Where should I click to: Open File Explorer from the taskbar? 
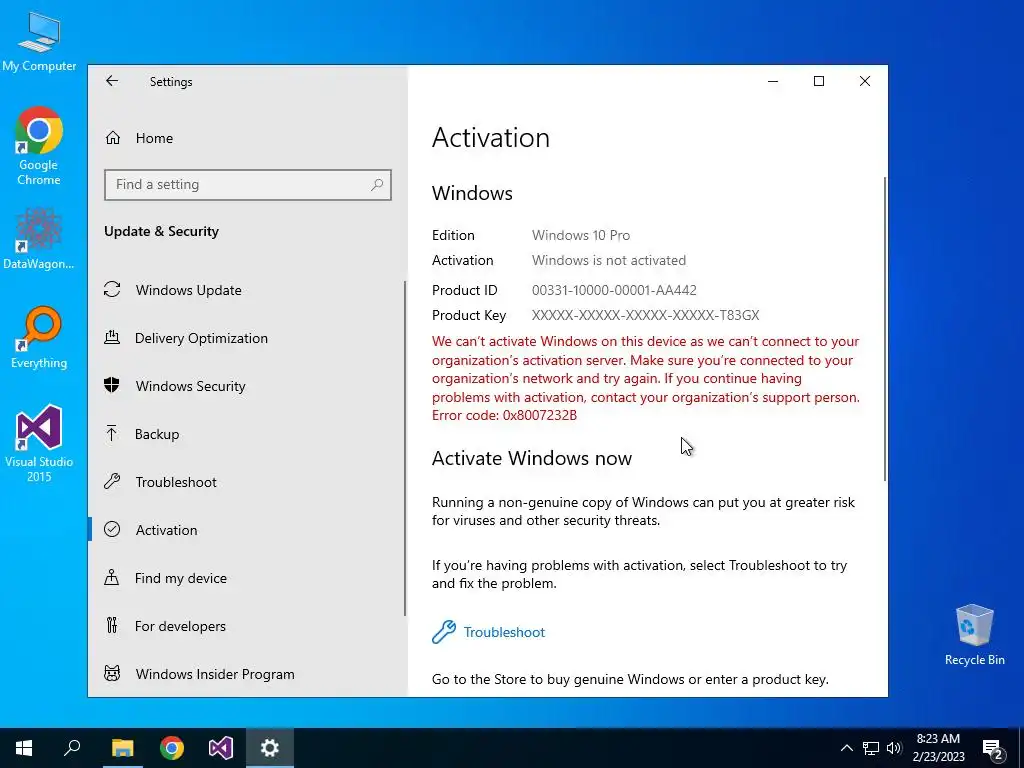[122, 748]
